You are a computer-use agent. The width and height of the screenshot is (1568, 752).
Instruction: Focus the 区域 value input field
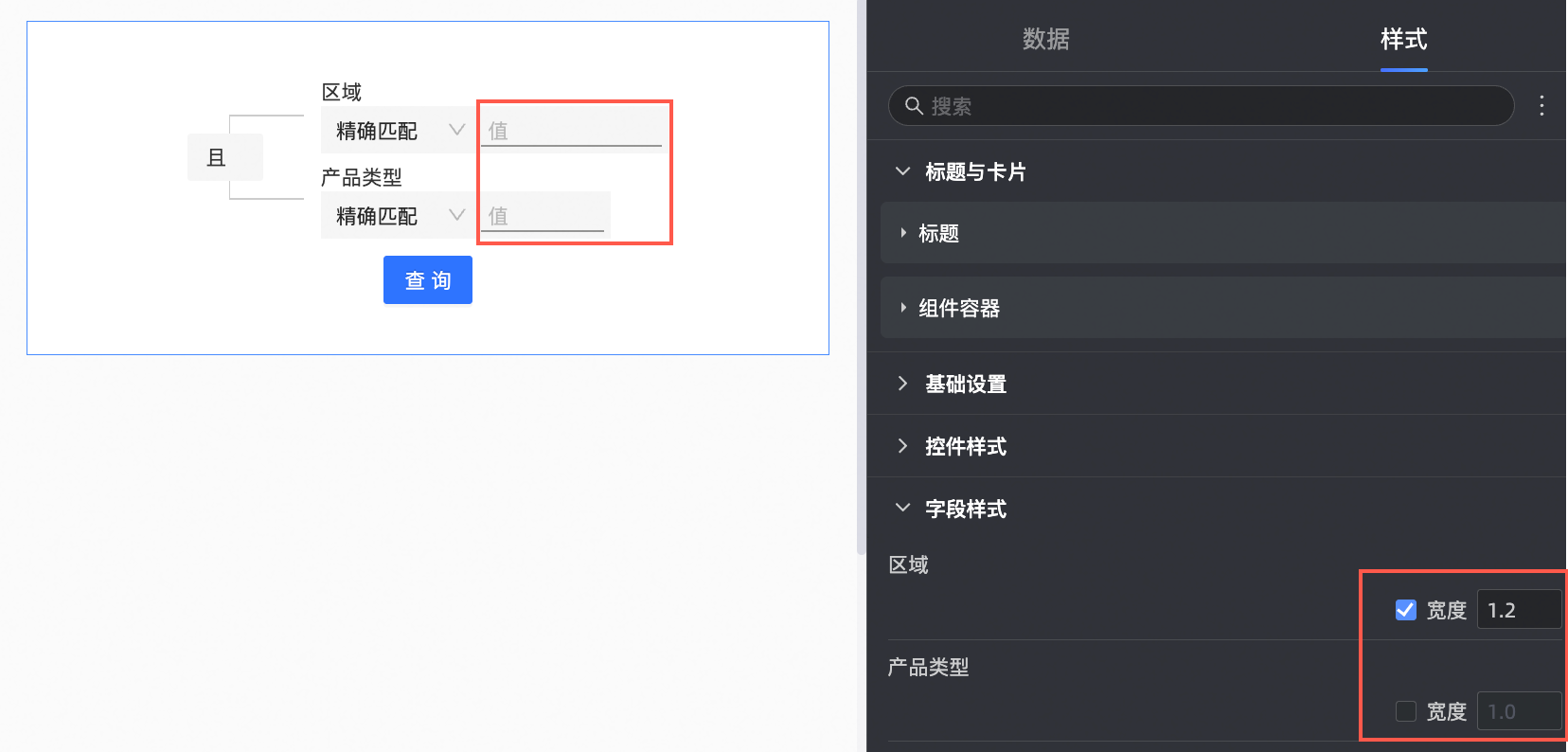coord(571,131)
